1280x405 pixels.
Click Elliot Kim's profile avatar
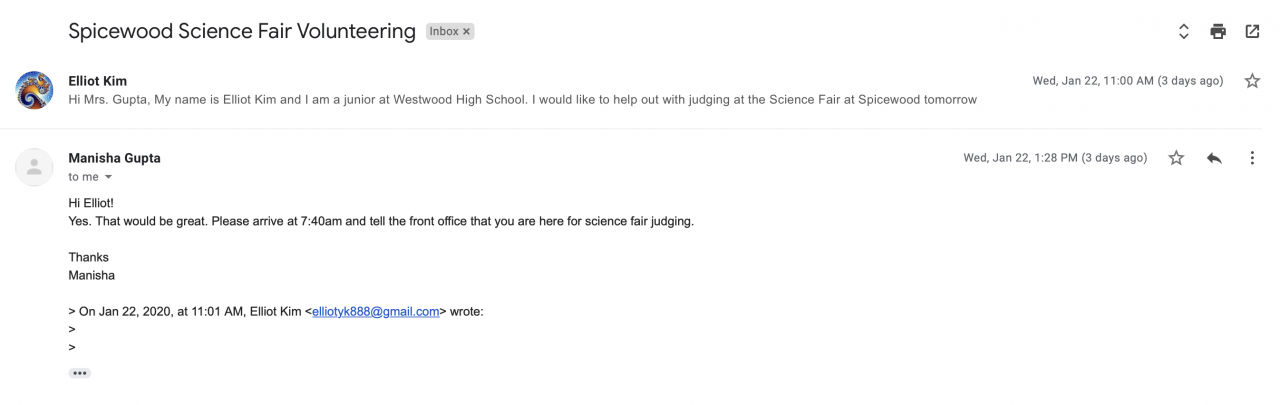pyautogui.click(x=35, y=90)
